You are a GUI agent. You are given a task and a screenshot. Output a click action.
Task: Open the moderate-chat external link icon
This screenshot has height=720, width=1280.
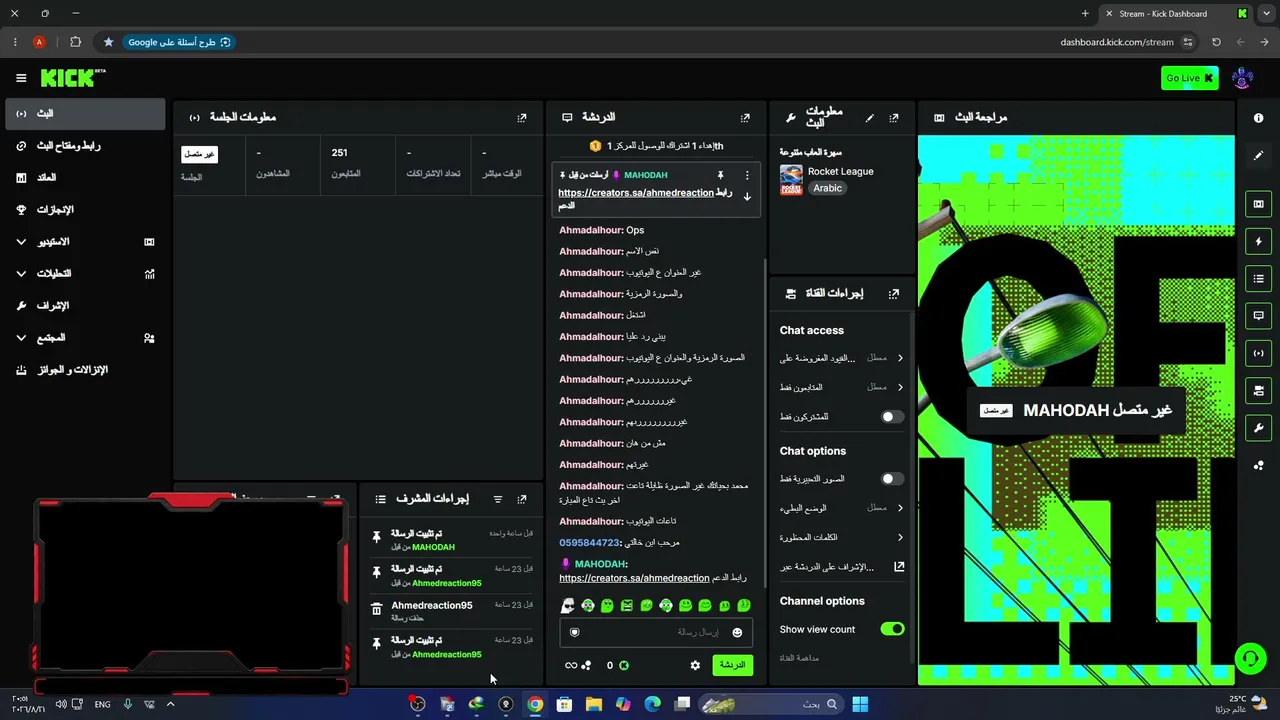point(899,567)
